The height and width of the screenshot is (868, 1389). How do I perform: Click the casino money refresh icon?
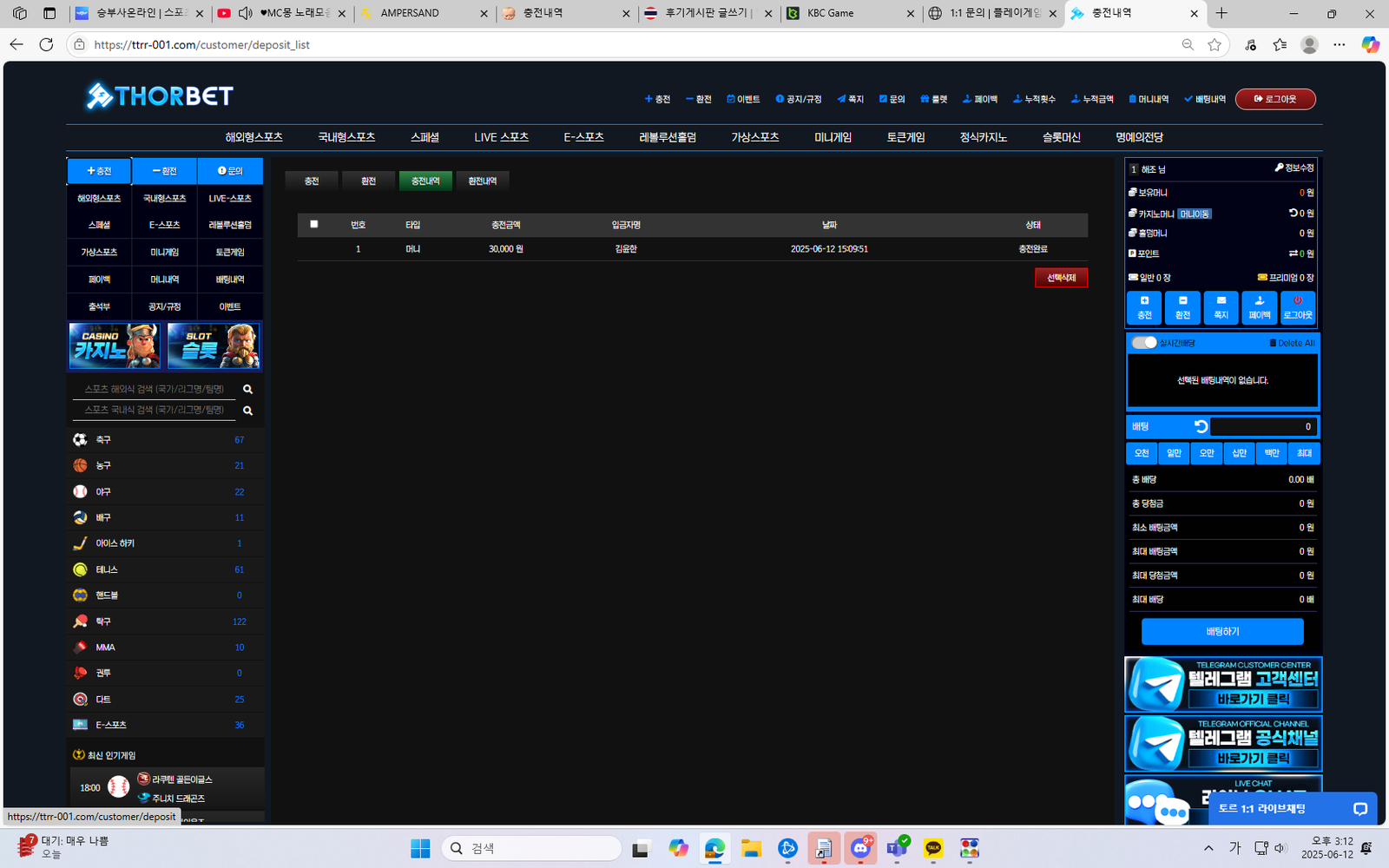(x=1293, y=213)
